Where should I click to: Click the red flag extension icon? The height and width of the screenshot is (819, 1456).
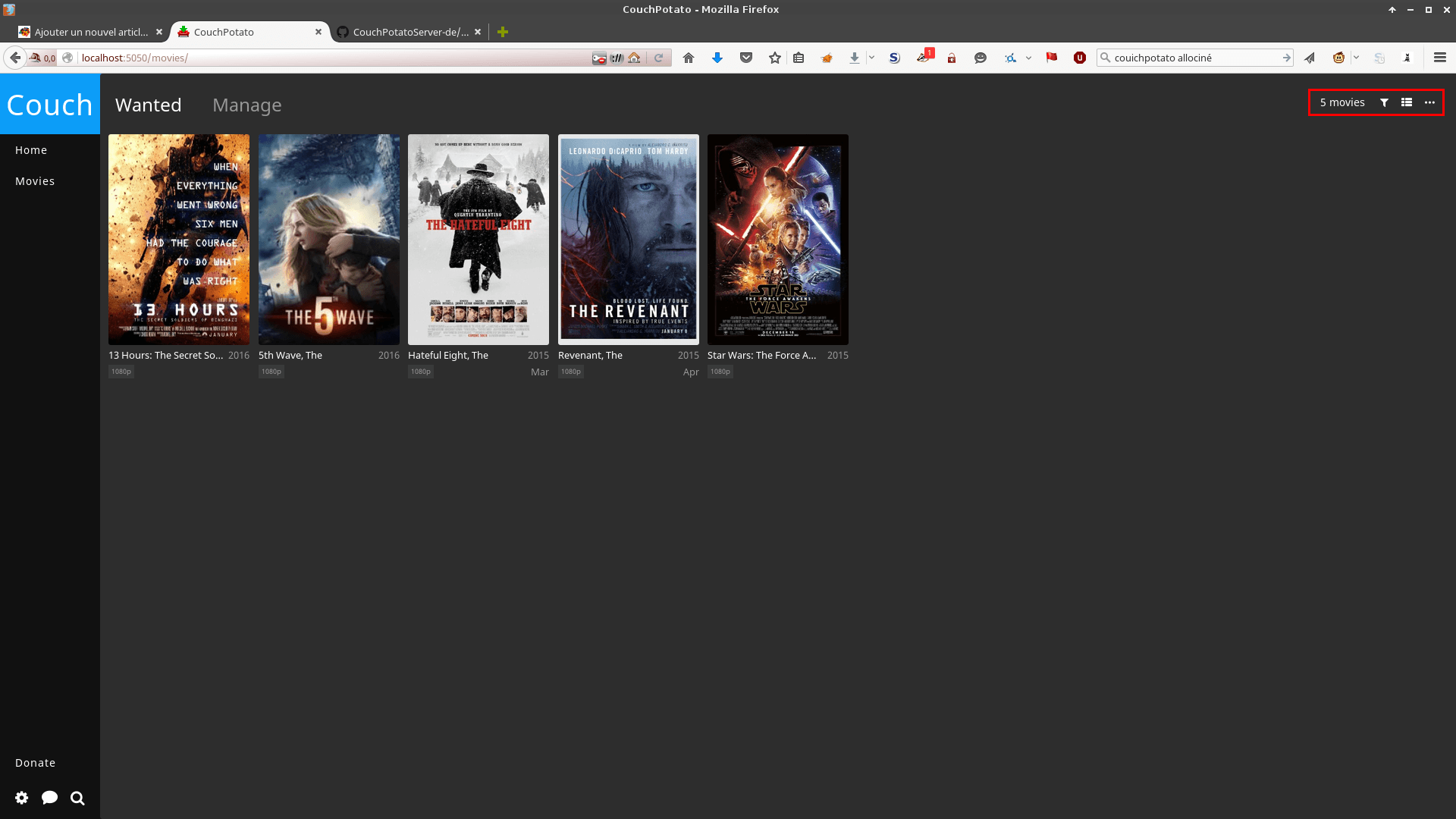[x=1052, y=58]
